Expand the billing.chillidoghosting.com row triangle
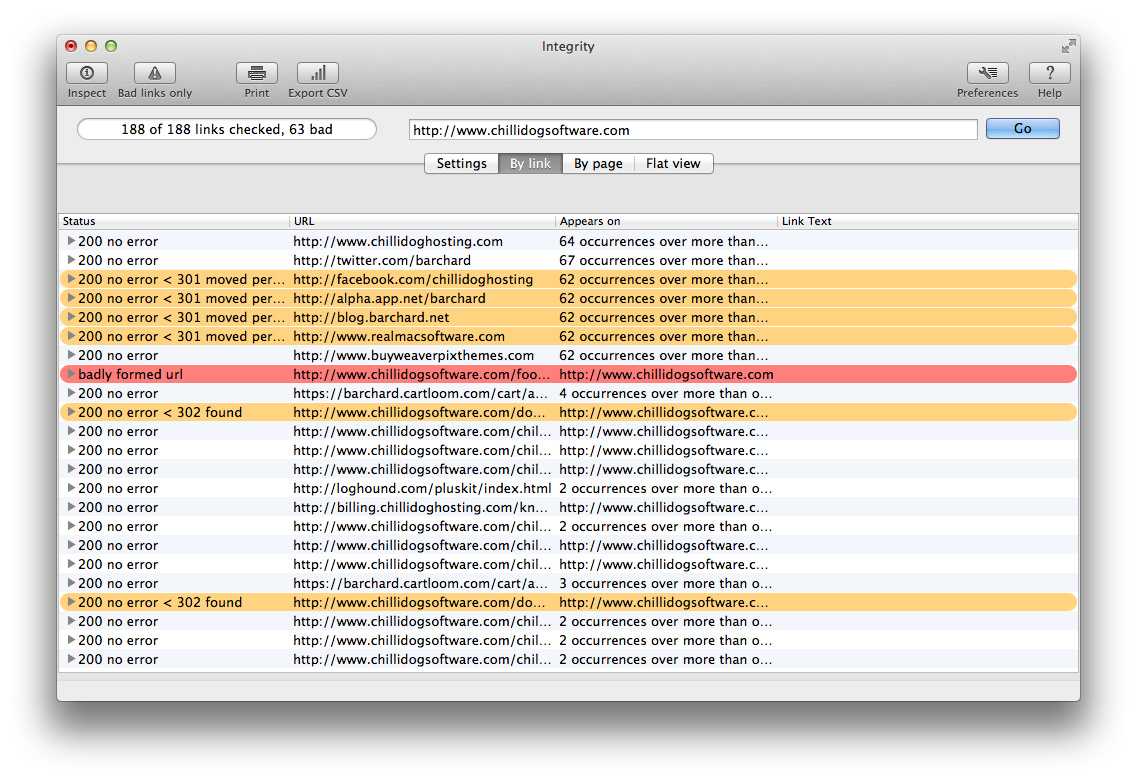The image size is (1137, 780). (71, 507)
